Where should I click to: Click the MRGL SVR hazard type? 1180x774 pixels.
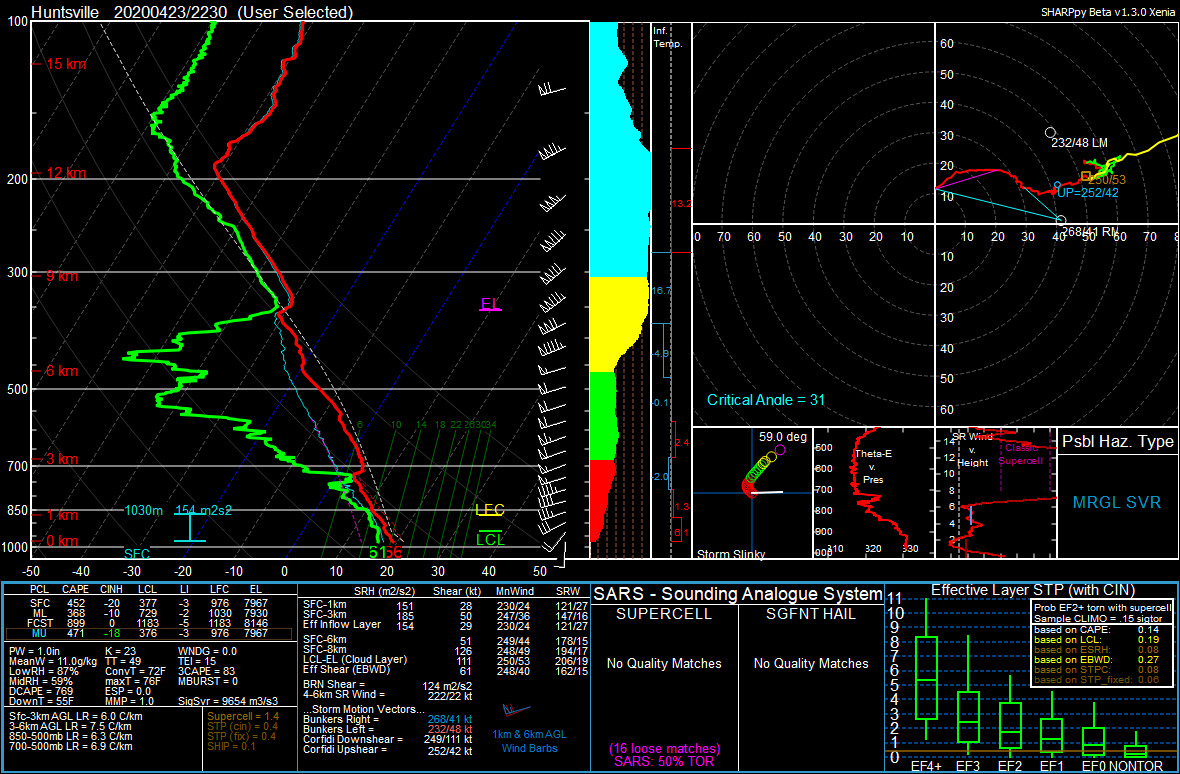click(1118, 502)
